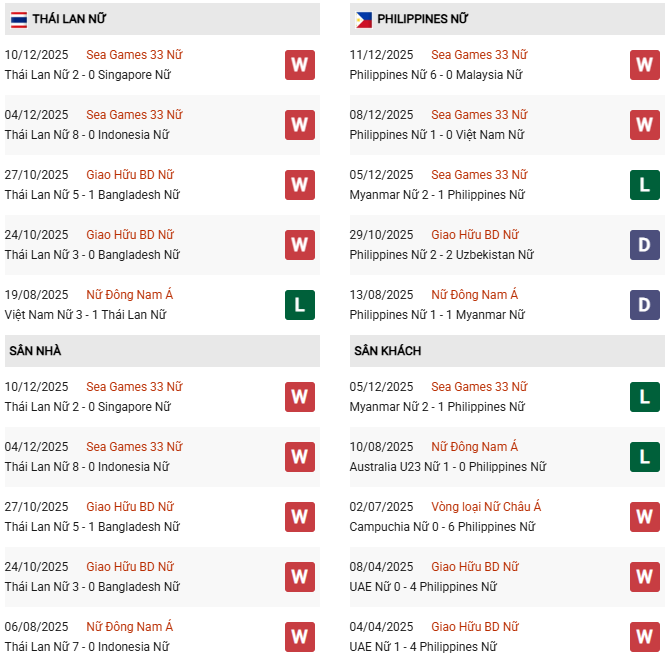Click D badge for Philippines 1-1 Myanmar

645,305
